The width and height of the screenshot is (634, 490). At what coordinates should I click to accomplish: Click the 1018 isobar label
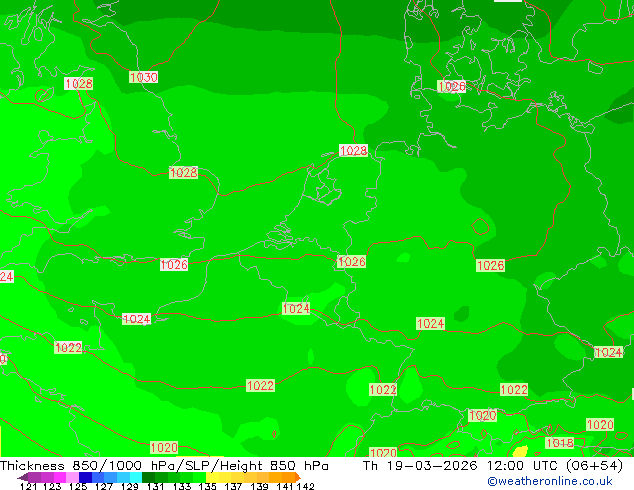(560, 443)
